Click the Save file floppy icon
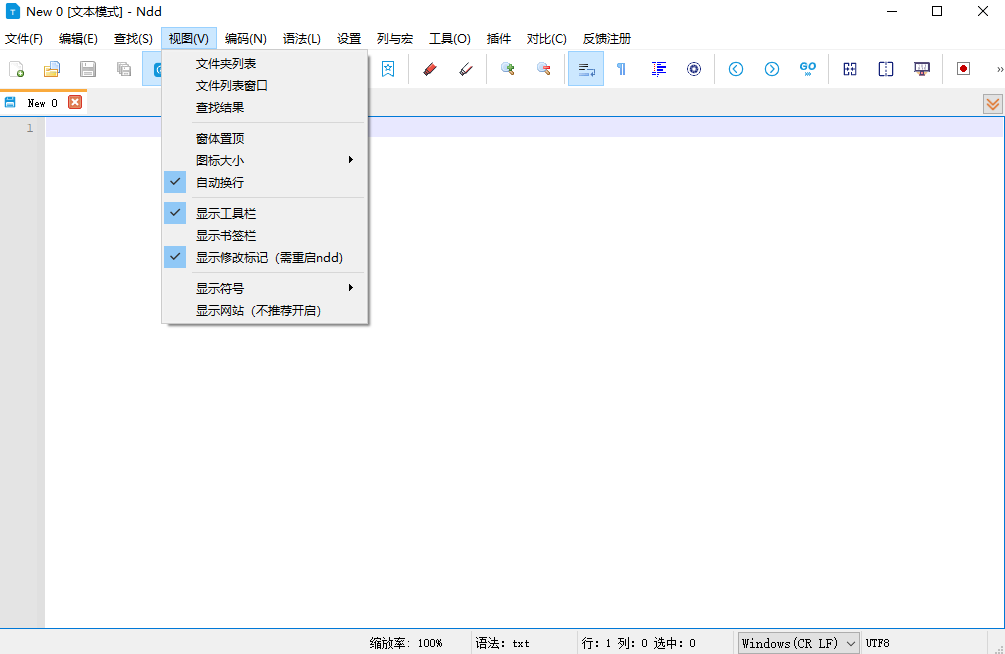Viewport: 1005px width, 654px height. pyautogui.click(x=88, y=69)
